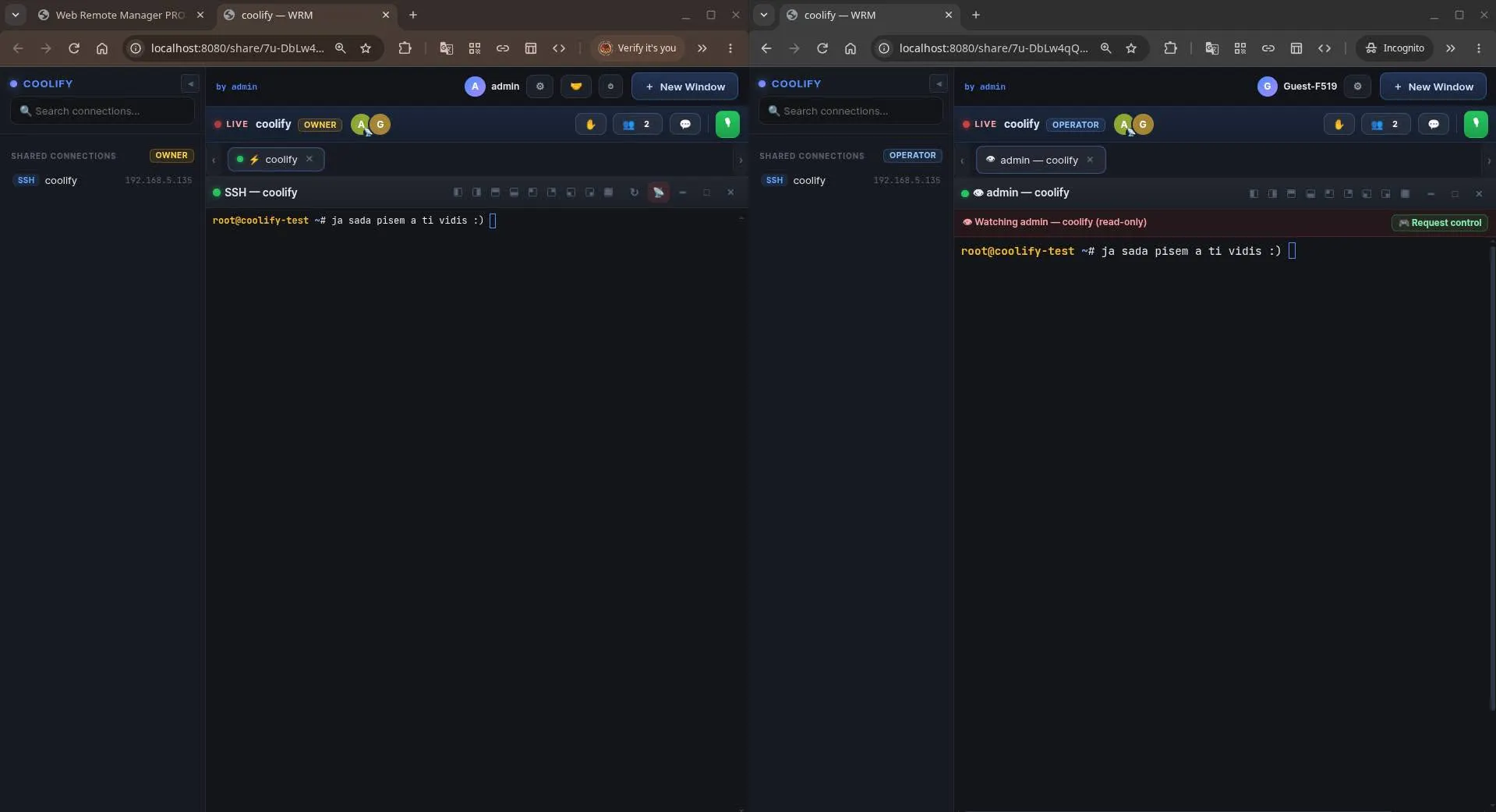This screenshot has height=812, width=1496.
Task: Click the Request control button
Action: (x=1439, y=223)
